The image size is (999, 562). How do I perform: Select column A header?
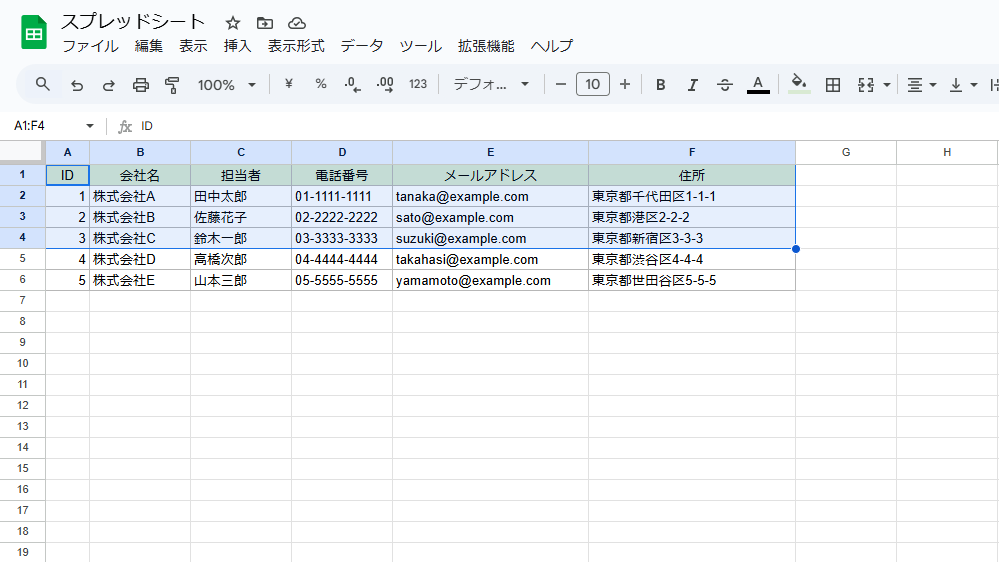68,152
